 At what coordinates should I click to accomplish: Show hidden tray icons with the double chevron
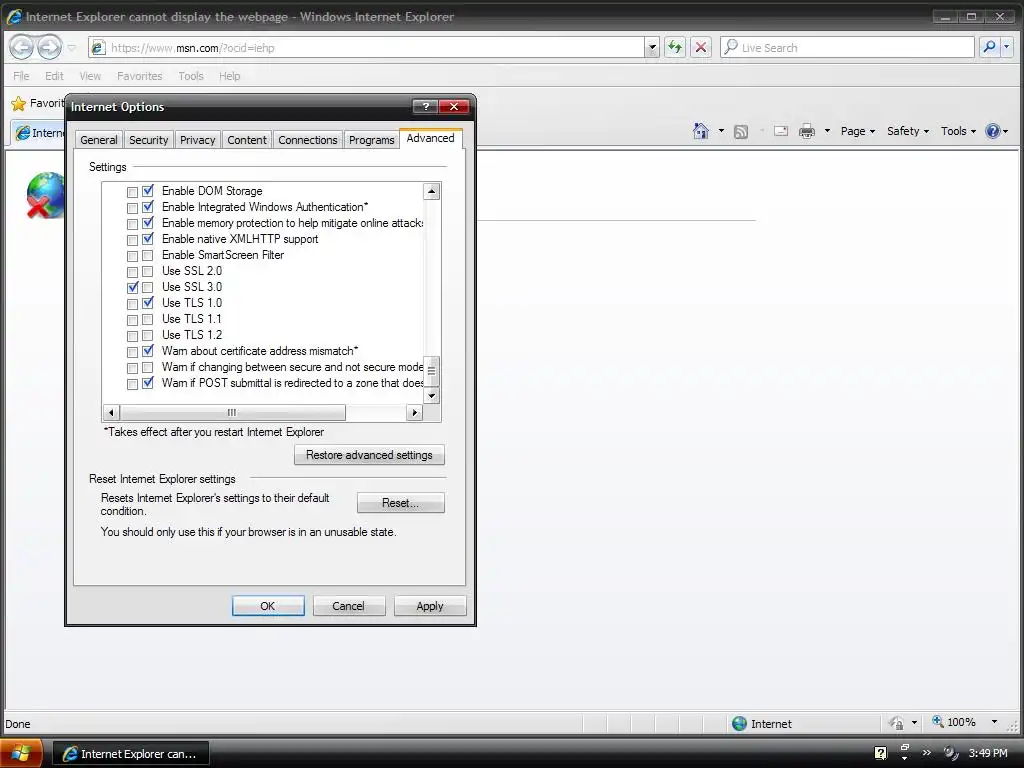[927, 753]
